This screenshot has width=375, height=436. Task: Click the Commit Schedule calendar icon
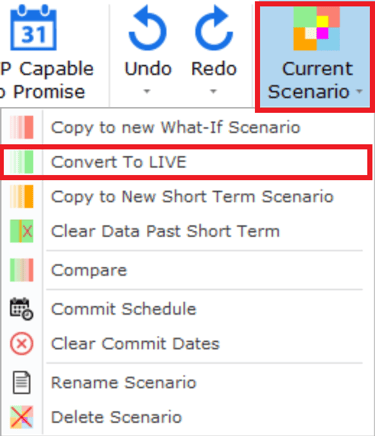(x=22, y=309)
